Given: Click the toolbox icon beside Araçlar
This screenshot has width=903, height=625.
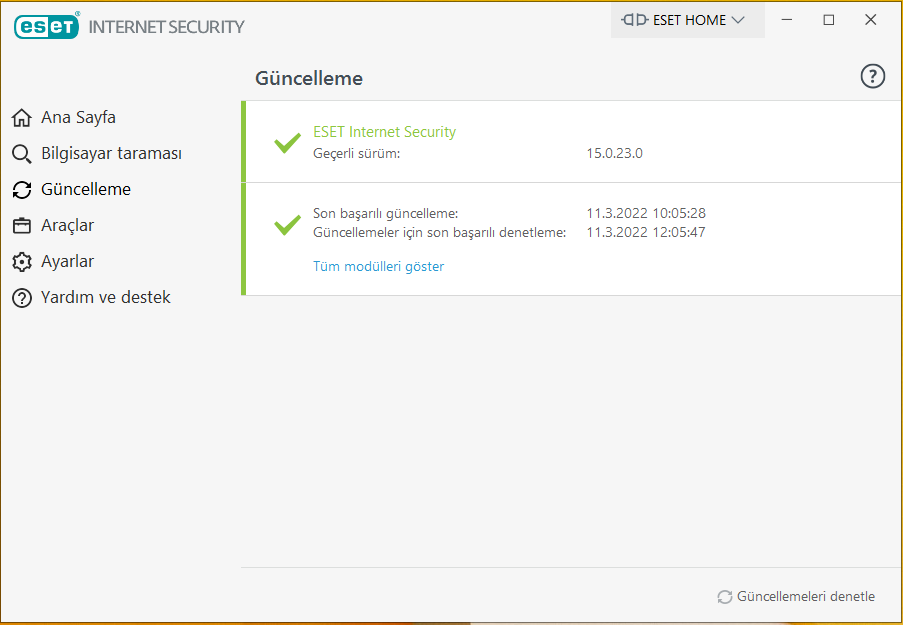Looking at the screenshot, I should coord(22,226).
